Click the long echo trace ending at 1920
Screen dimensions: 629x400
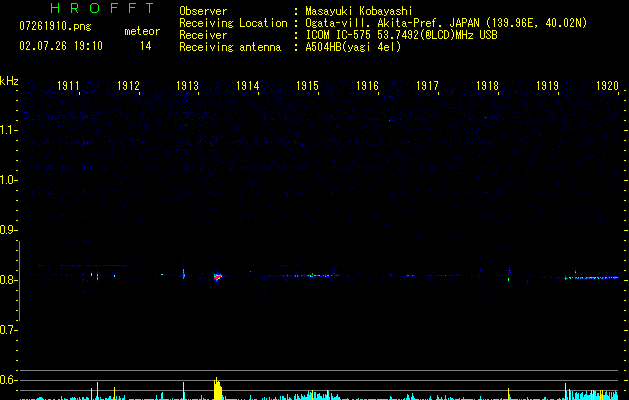pyautogui.click(x=591, y=277)
